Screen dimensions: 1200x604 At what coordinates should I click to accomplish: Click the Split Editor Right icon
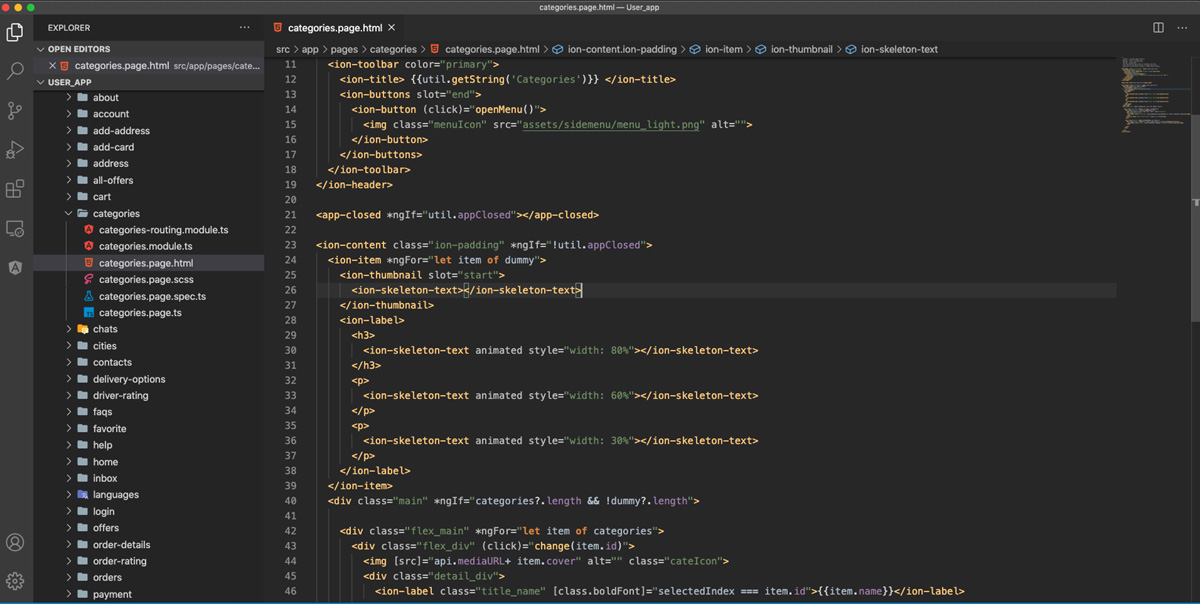pos(1158,28)
